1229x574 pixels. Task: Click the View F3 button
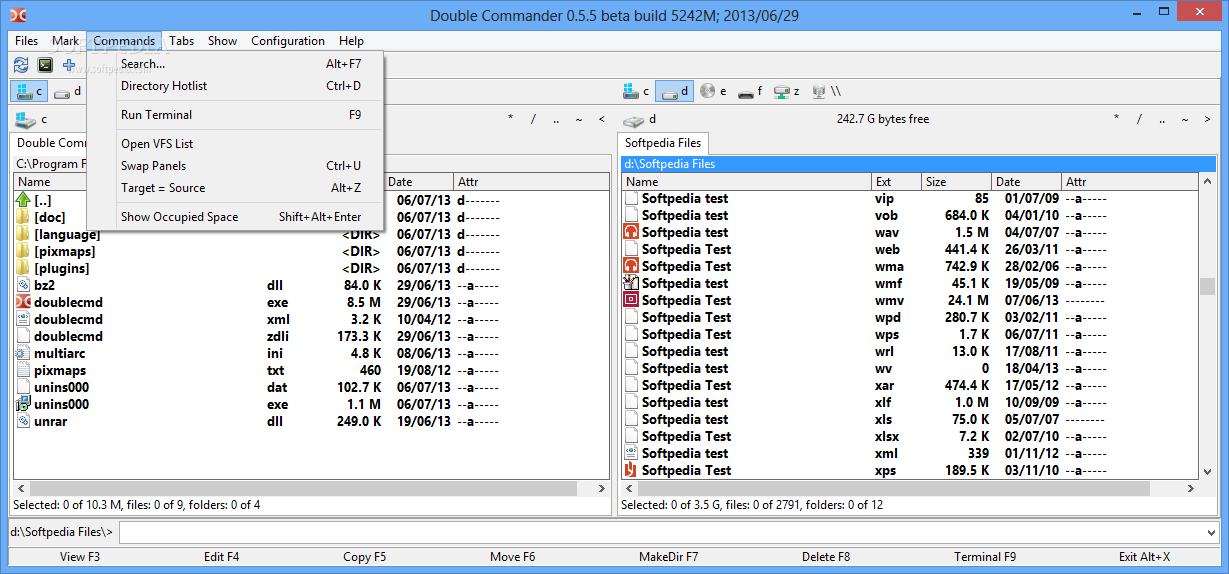pos(80,557)
